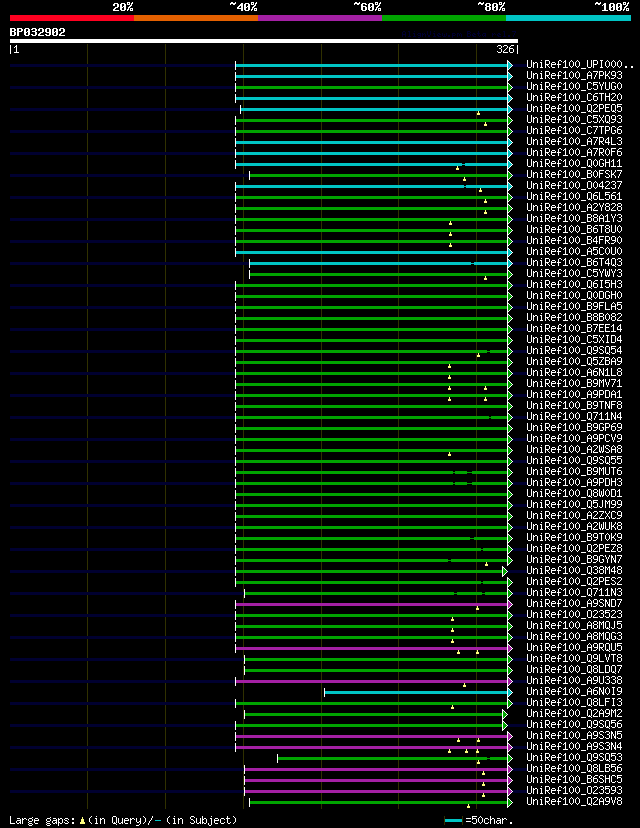Image resolution: width=640 pixels, height=828 pixels.
Task: Click the white query sequence bar
Action: click(x=263, y=41)
